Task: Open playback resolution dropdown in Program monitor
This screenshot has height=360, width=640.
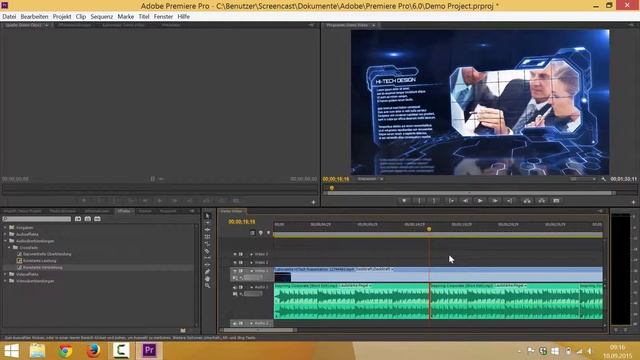Action: coord(583,179)
